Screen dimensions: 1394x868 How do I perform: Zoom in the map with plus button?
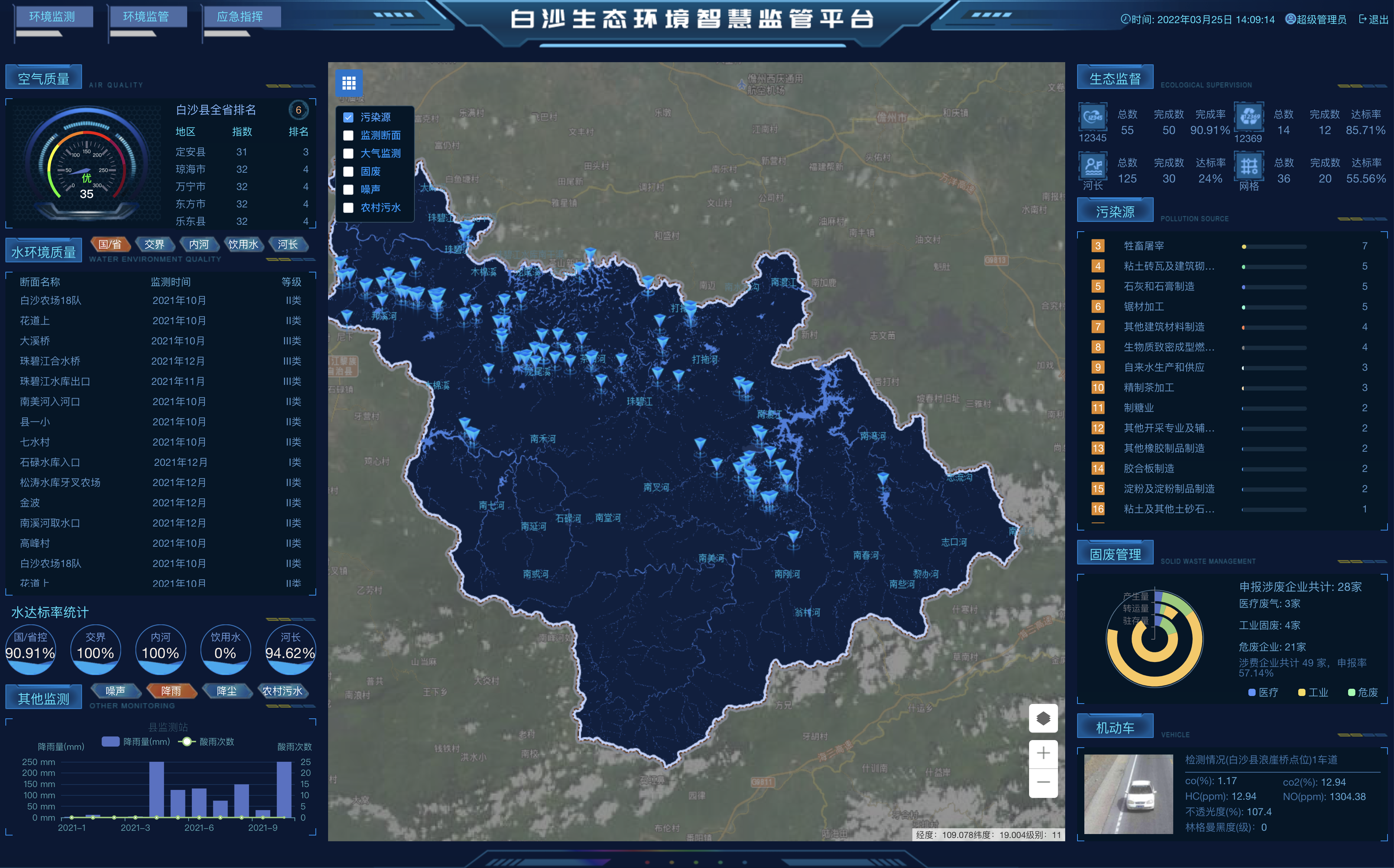pyautogui.click(x=1043, y=753)
